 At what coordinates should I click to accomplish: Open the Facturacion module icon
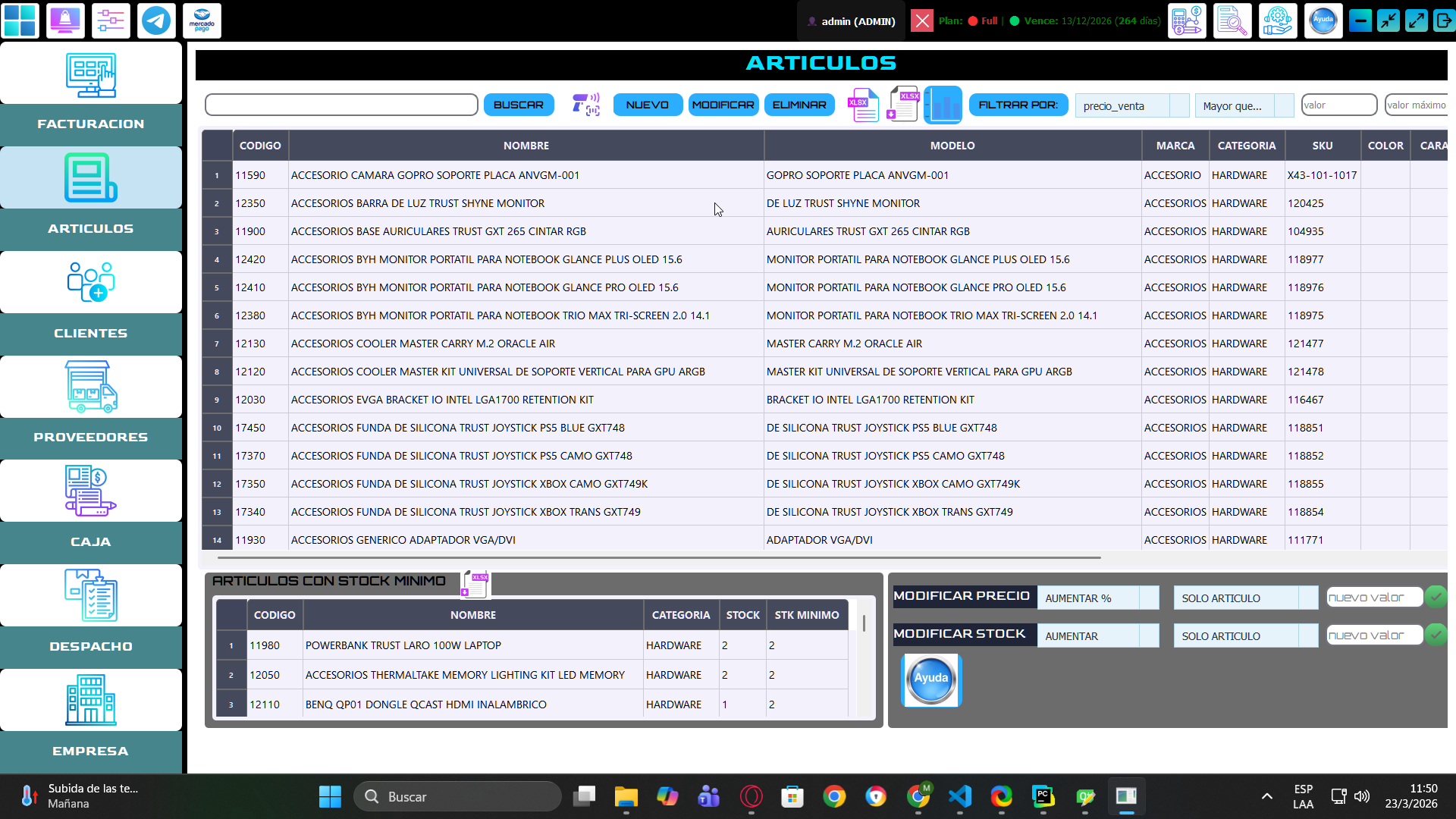pos(91,74)
